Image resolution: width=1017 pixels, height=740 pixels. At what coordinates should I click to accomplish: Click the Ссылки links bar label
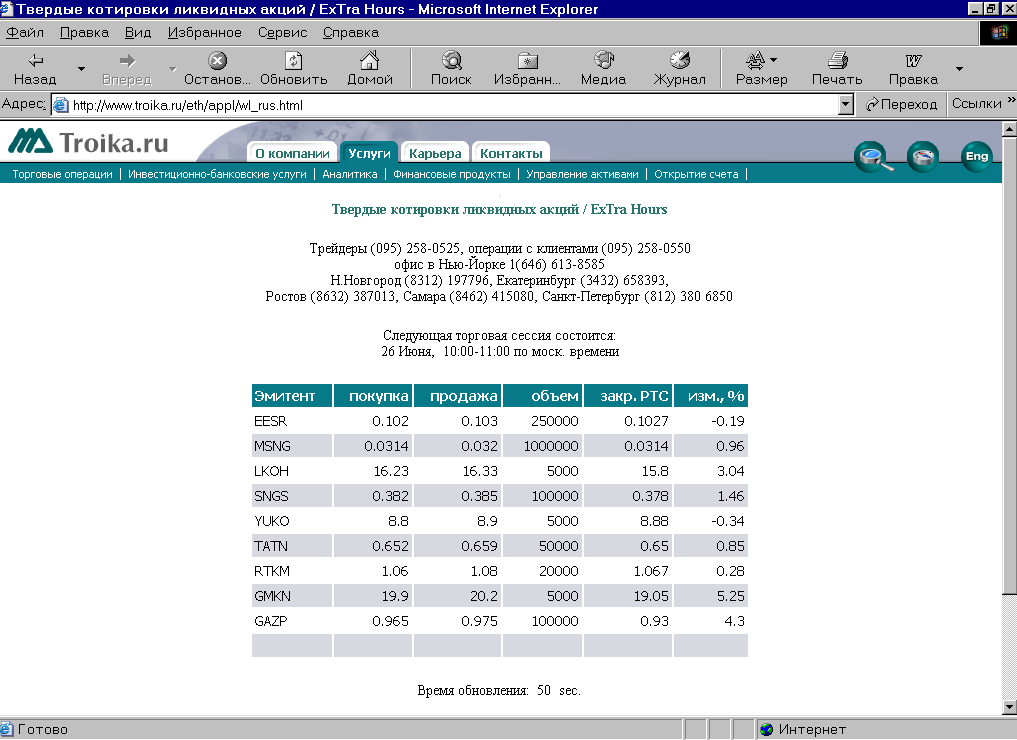click(977, 104)
